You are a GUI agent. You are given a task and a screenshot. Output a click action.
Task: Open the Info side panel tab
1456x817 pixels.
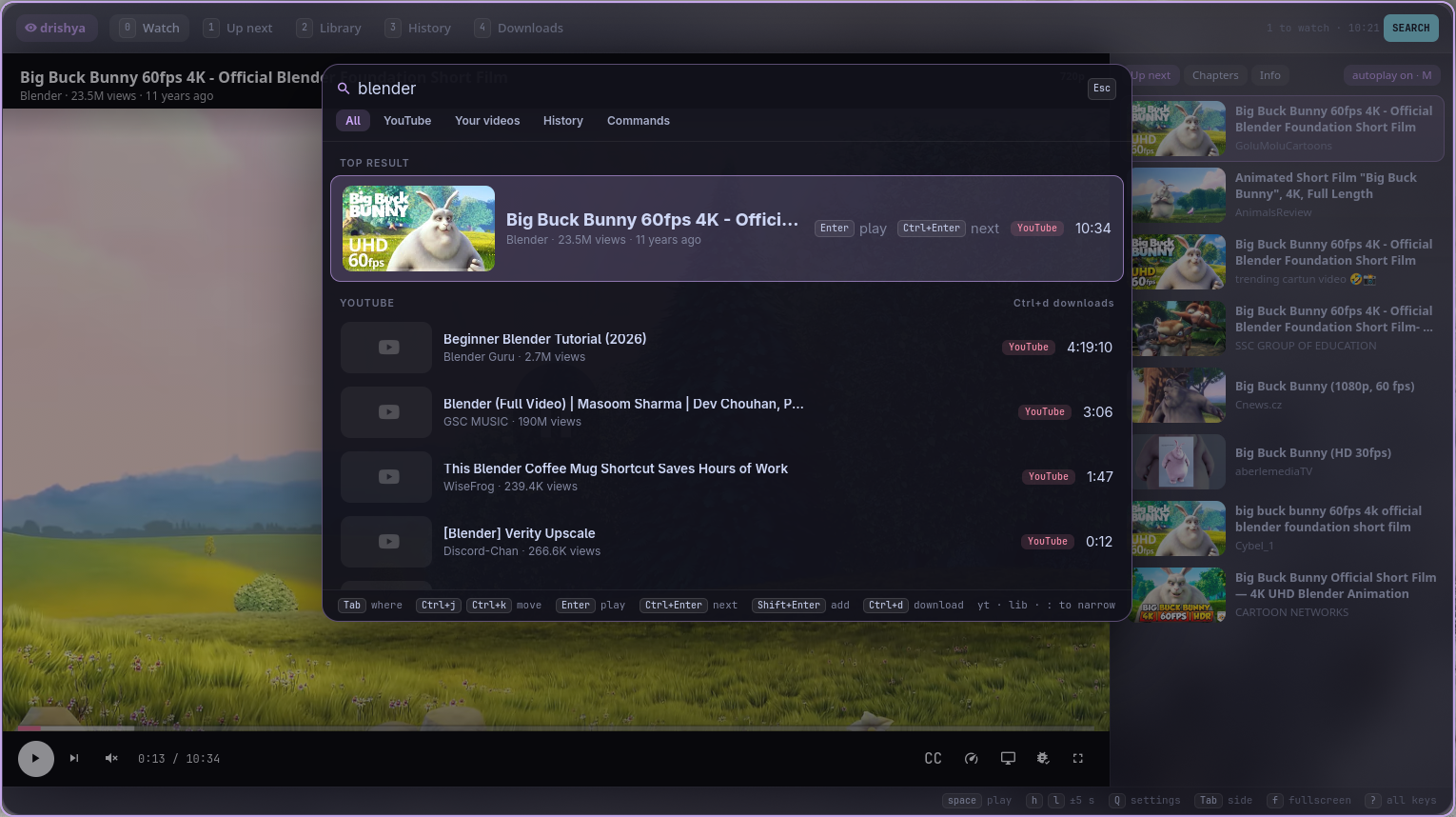[x=1270, y=76]
